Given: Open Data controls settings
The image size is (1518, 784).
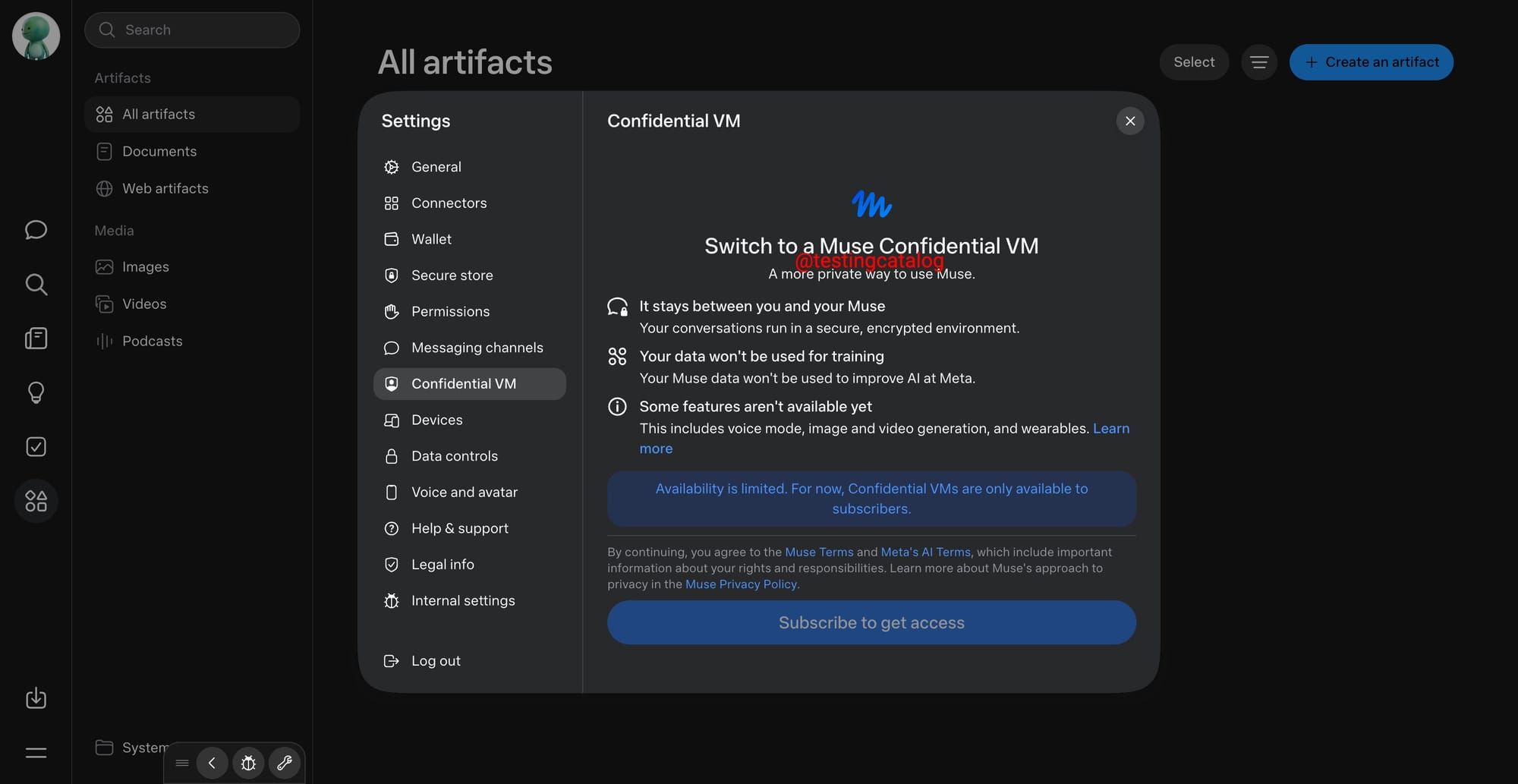Looking at the screenshot, I should [x=470, y=456].
